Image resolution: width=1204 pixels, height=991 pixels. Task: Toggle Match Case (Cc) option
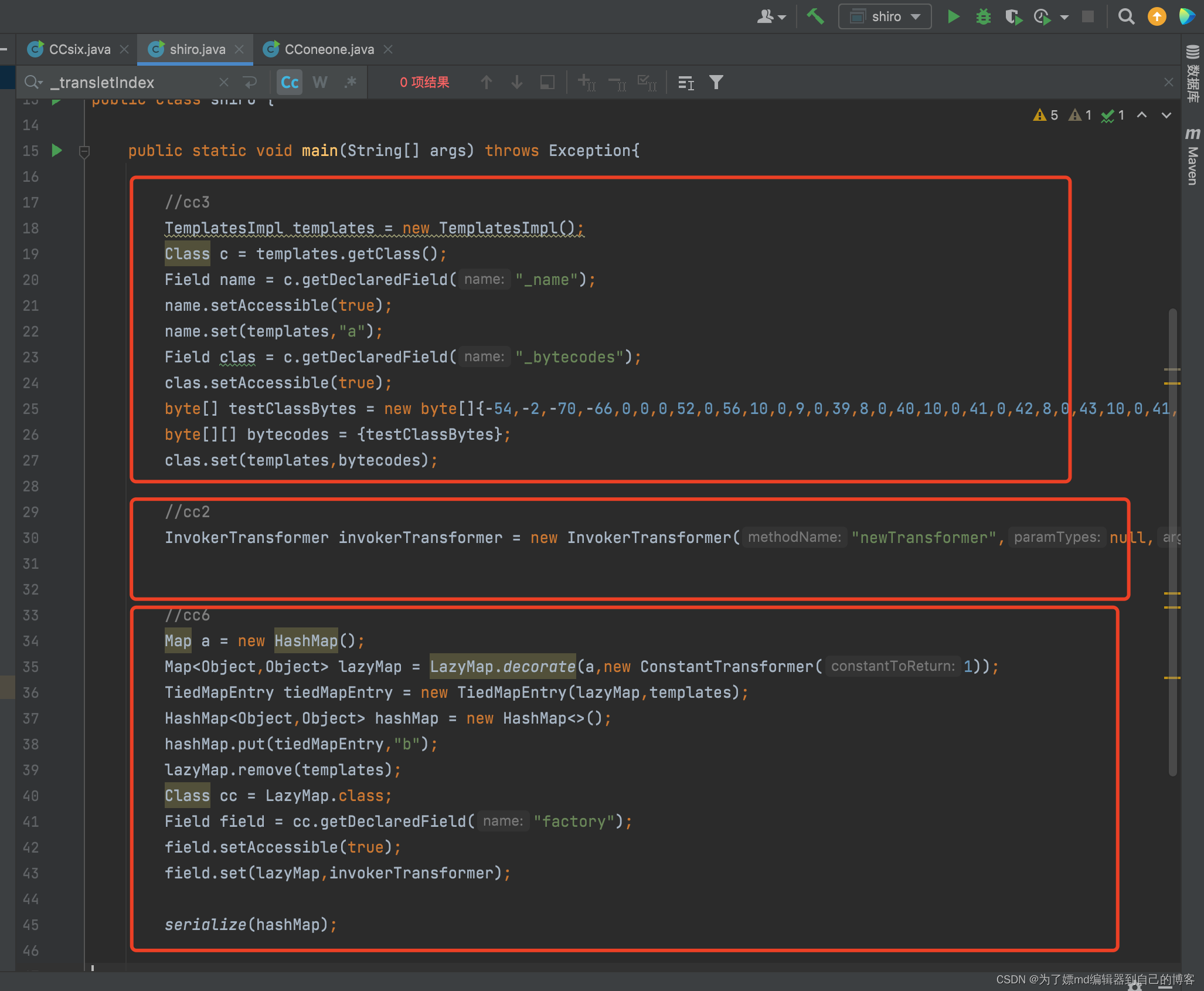click(x=290, y=83)
